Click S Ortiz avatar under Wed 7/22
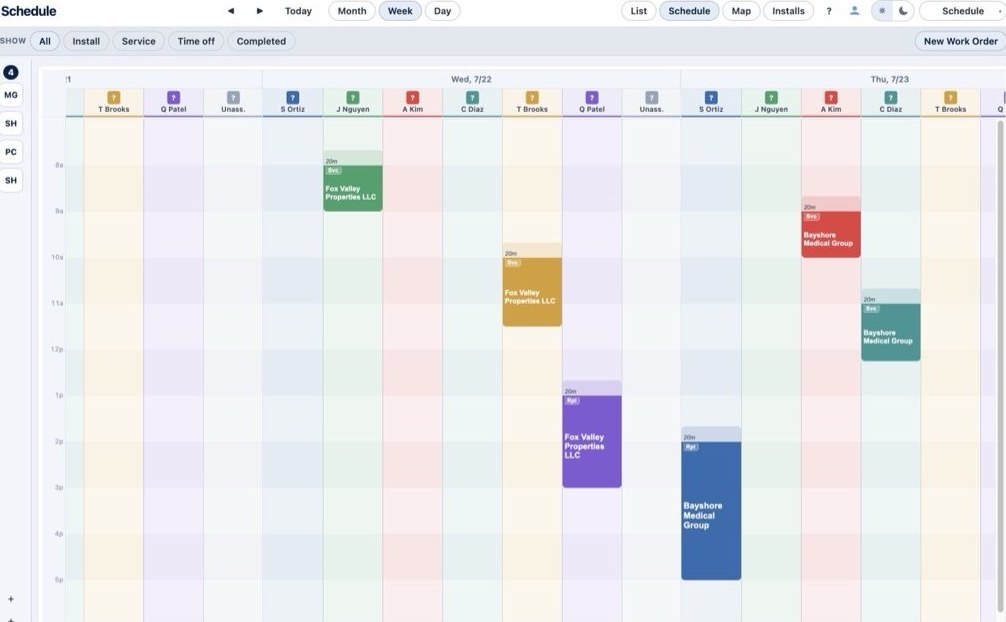 click(x=293, y=98)
